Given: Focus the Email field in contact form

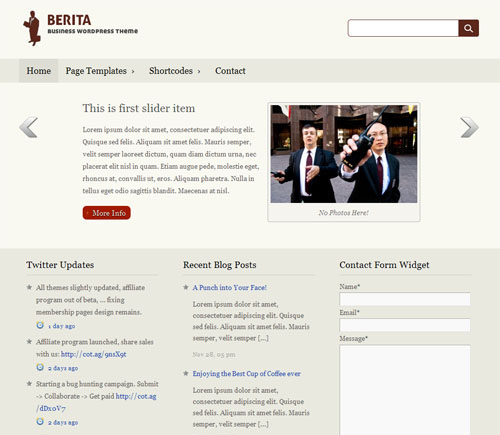Looking at the screenshot, I should click(x=405, y=325).
